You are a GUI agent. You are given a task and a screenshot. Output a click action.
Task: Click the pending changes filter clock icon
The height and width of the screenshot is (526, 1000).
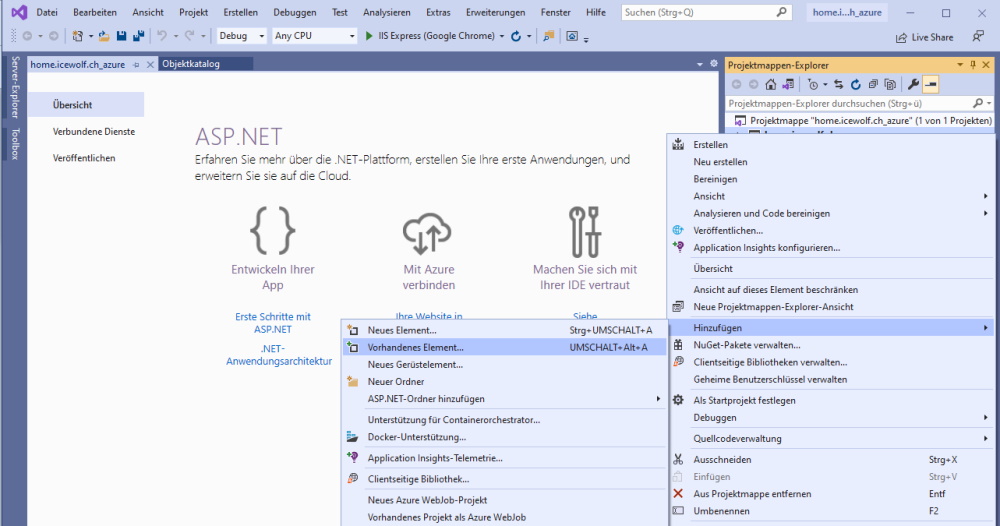click(812, 84)
